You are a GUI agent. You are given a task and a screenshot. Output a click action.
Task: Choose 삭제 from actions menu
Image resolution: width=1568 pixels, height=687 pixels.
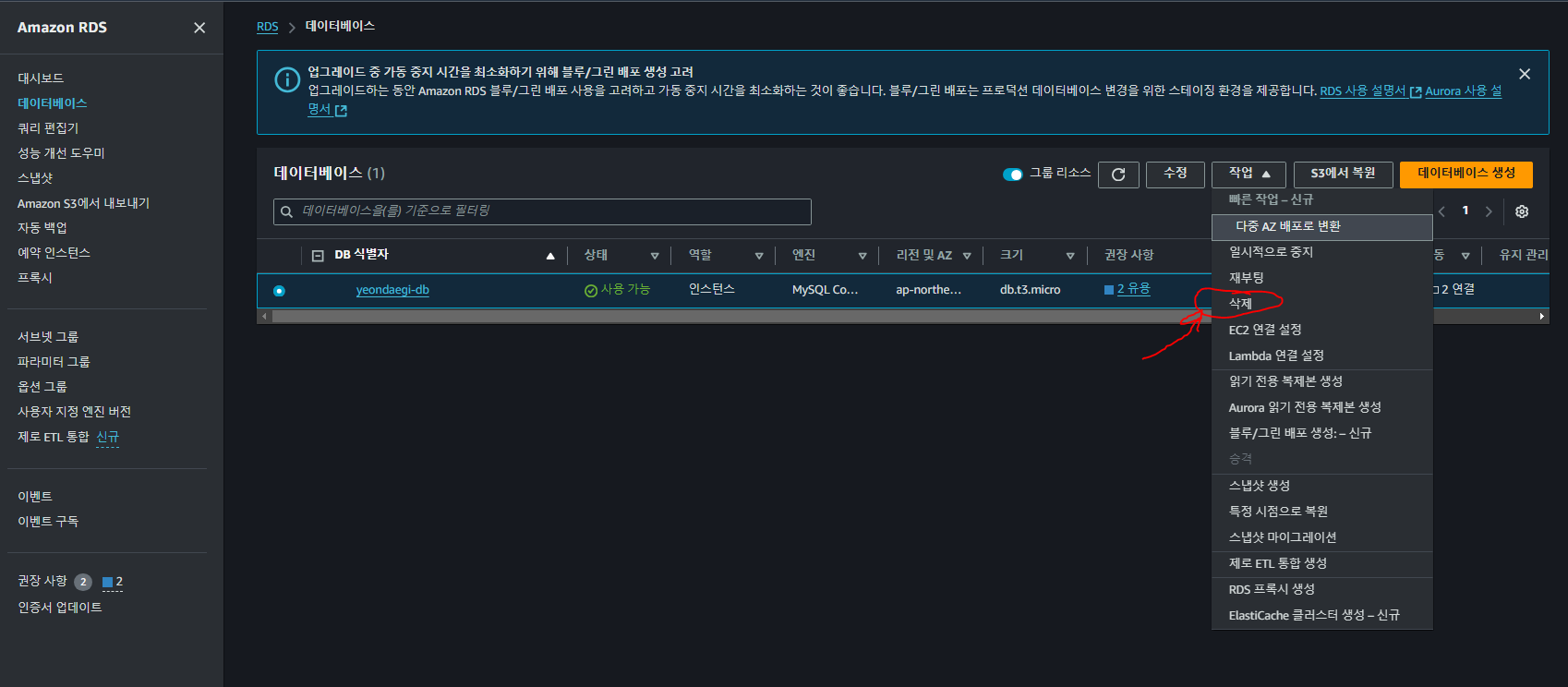coord(1321,304)
